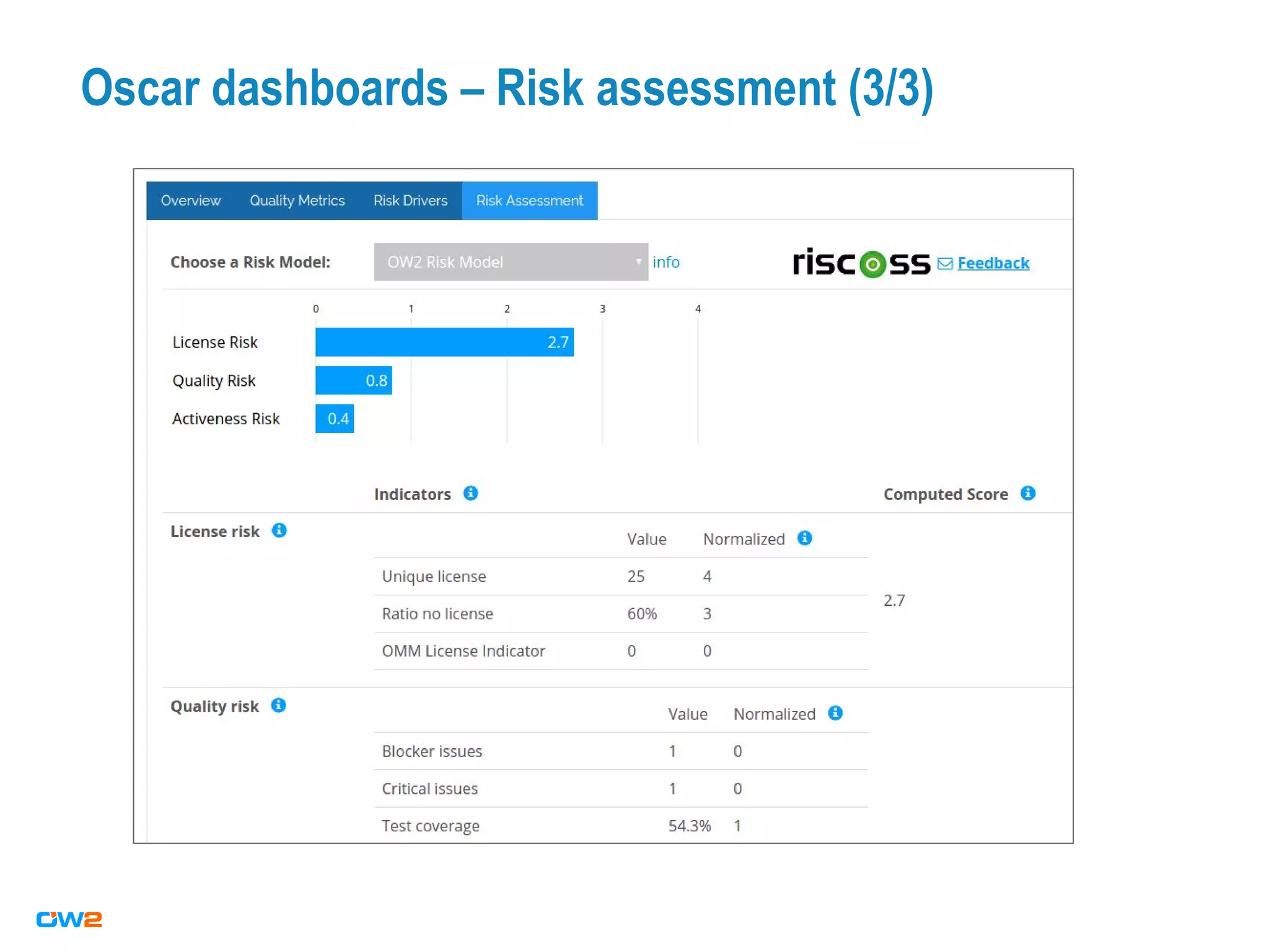Click the 'Choose a Risk Model:' label
The width and height of the screenshot is (1269, 952).
click(250, 262)
